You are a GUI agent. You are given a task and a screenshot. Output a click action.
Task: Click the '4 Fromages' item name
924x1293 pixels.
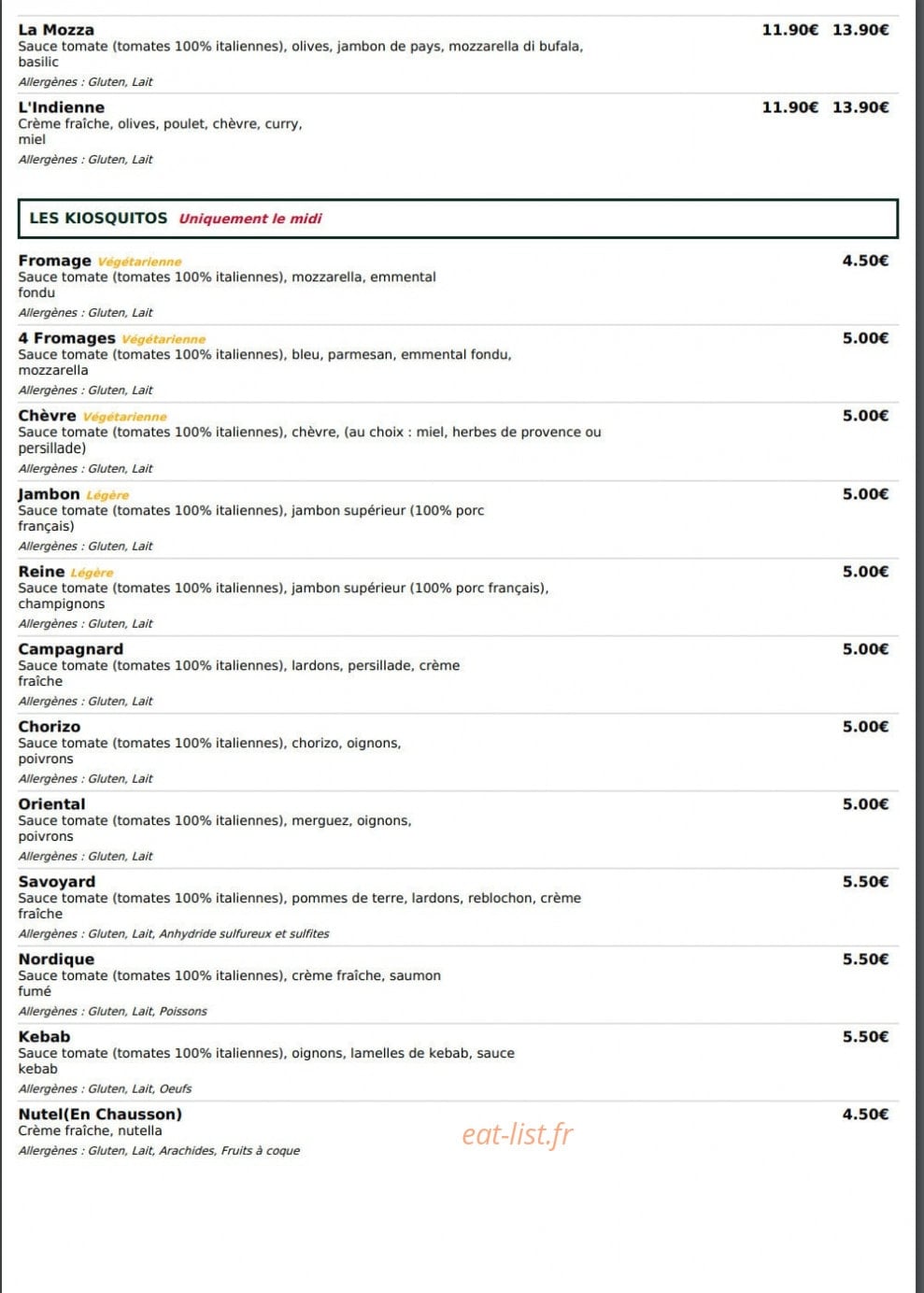pos(67,338)
